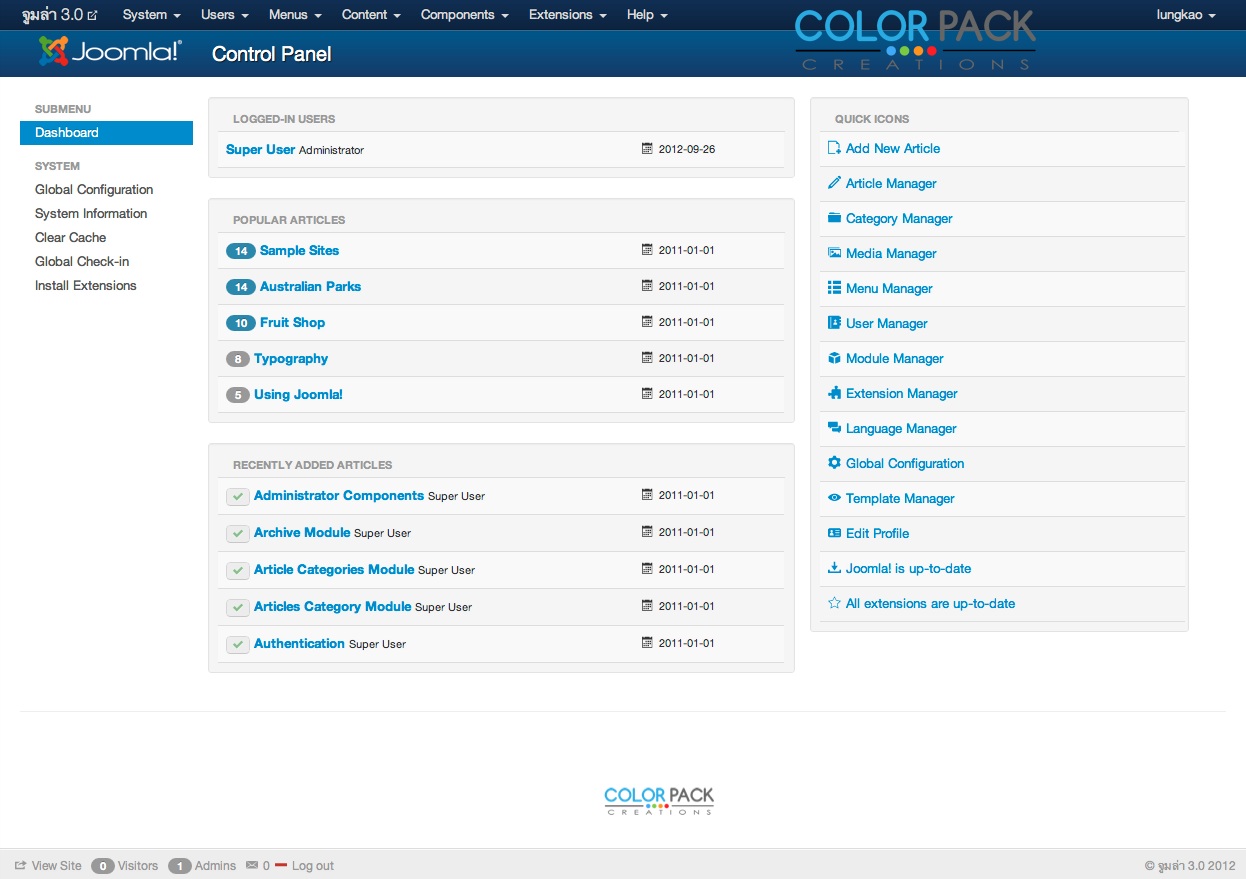Click Log out in the footer

pos(312,866)
